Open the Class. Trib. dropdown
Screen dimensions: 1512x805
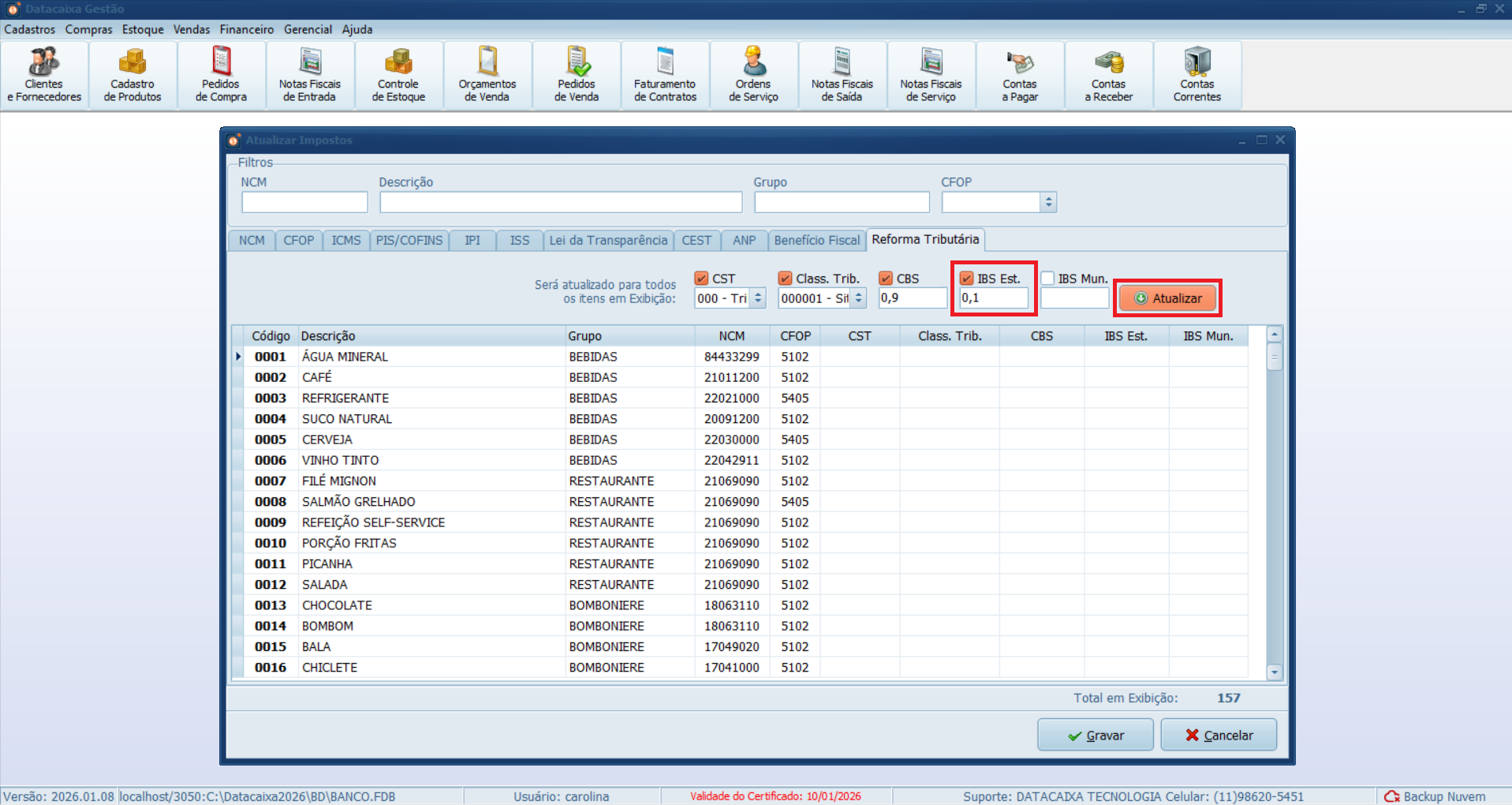[859, 298]
